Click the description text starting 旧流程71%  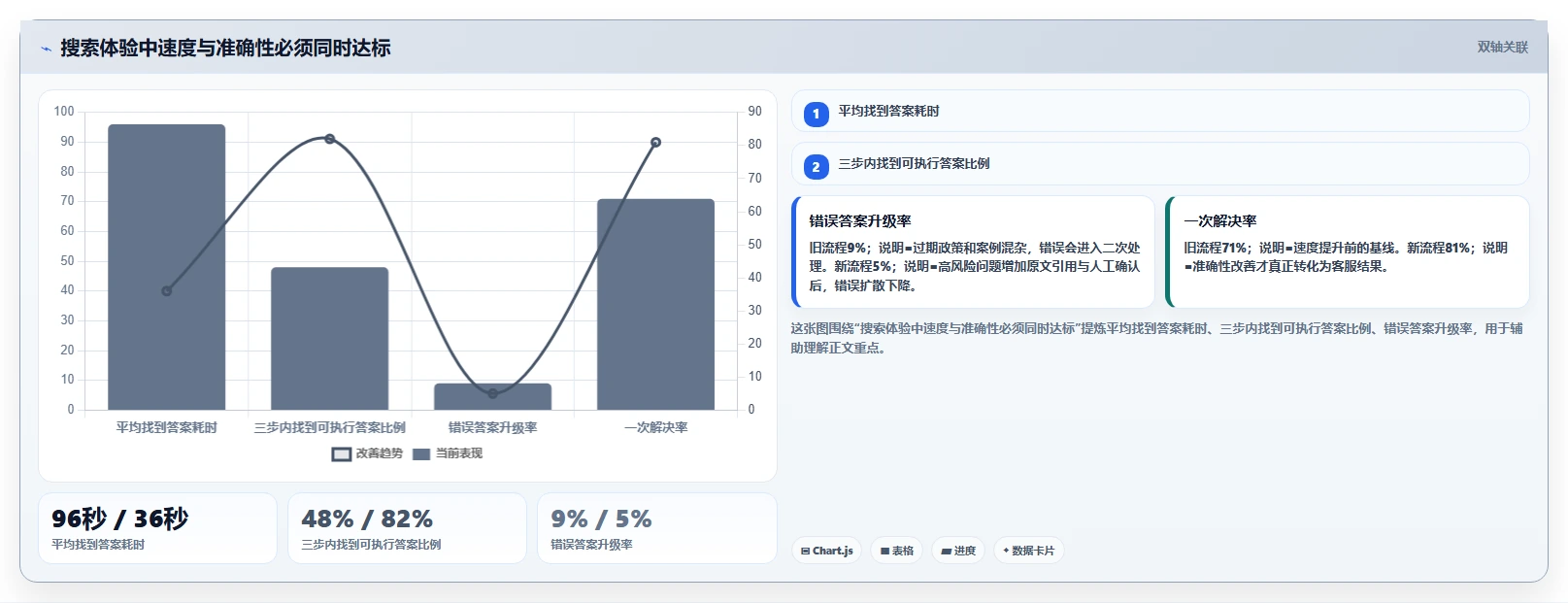(x=1346, y=256)
